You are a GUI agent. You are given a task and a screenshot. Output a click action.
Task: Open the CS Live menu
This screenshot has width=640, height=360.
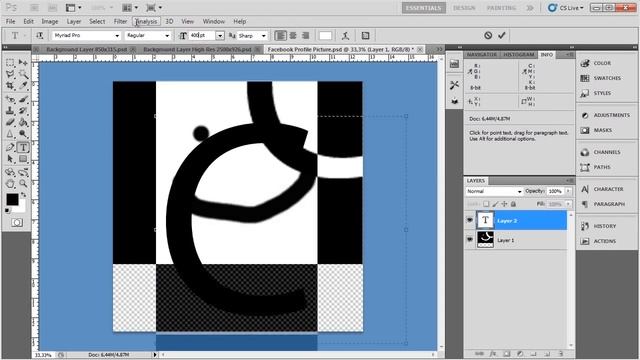(566, 8)
